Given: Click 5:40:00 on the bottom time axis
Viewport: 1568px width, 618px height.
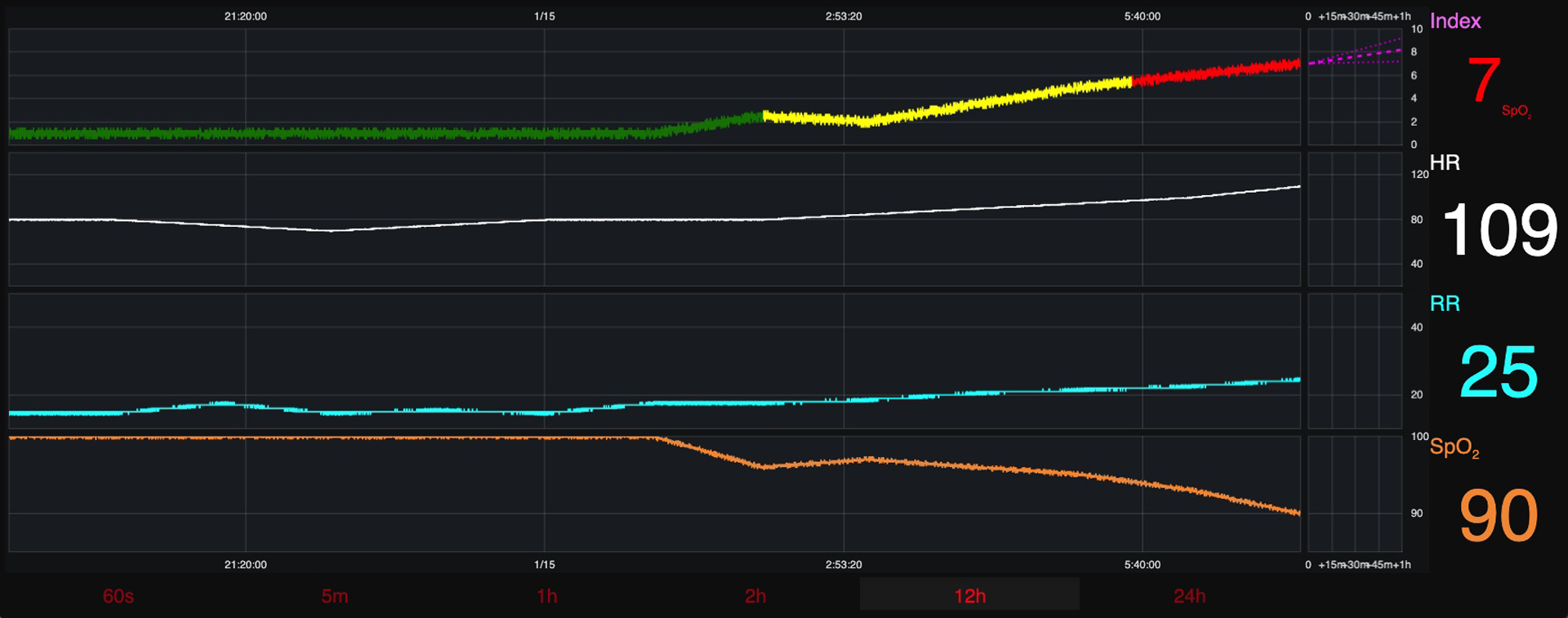Looking at the screenshot, I should coord(1143,564).
